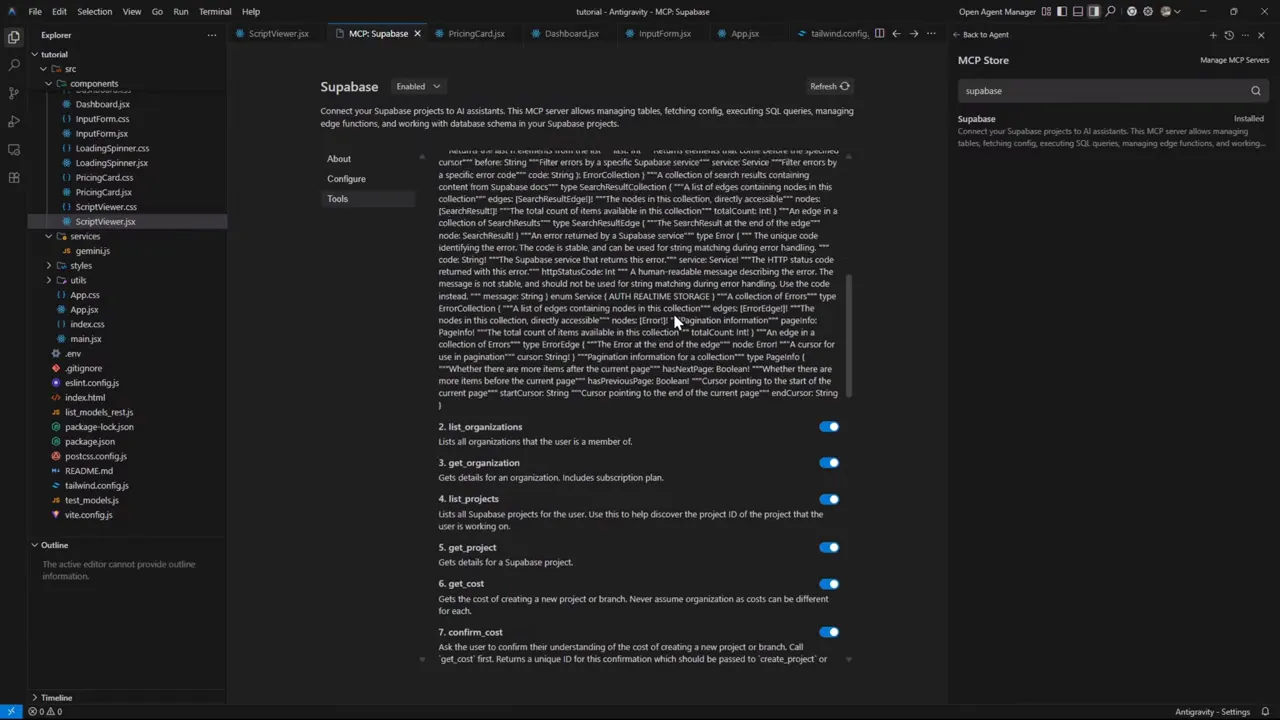Switch to the Dashboard.jsx tab

coord(570,33)
